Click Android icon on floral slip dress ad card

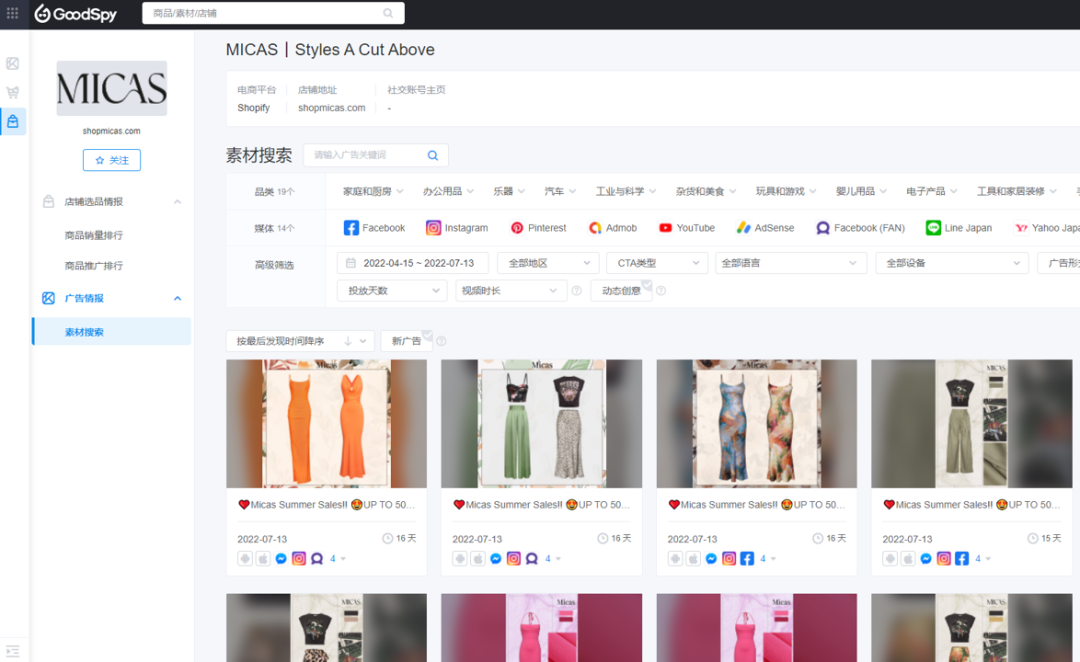click(x=675, y=559)
